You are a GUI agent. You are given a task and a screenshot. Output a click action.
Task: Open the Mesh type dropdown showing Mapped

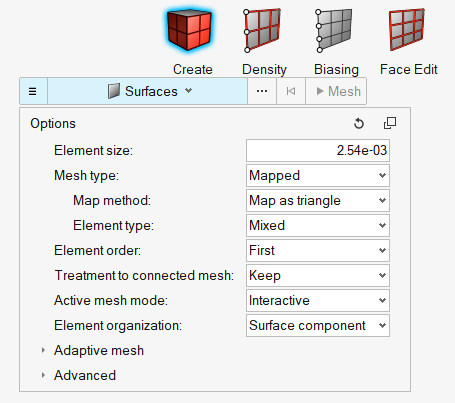point(318,175)
